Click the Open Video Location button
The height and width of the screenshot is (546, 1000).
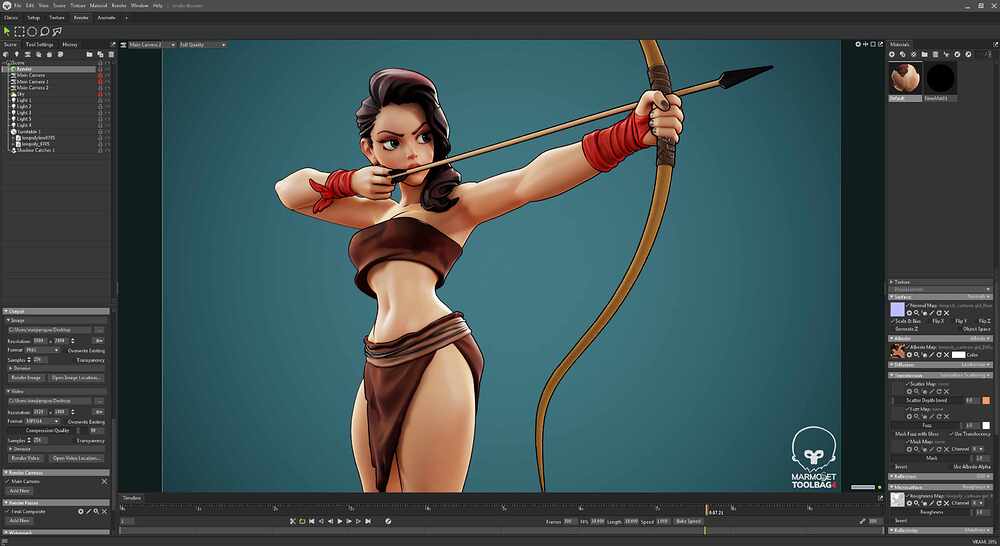[77, 458]
